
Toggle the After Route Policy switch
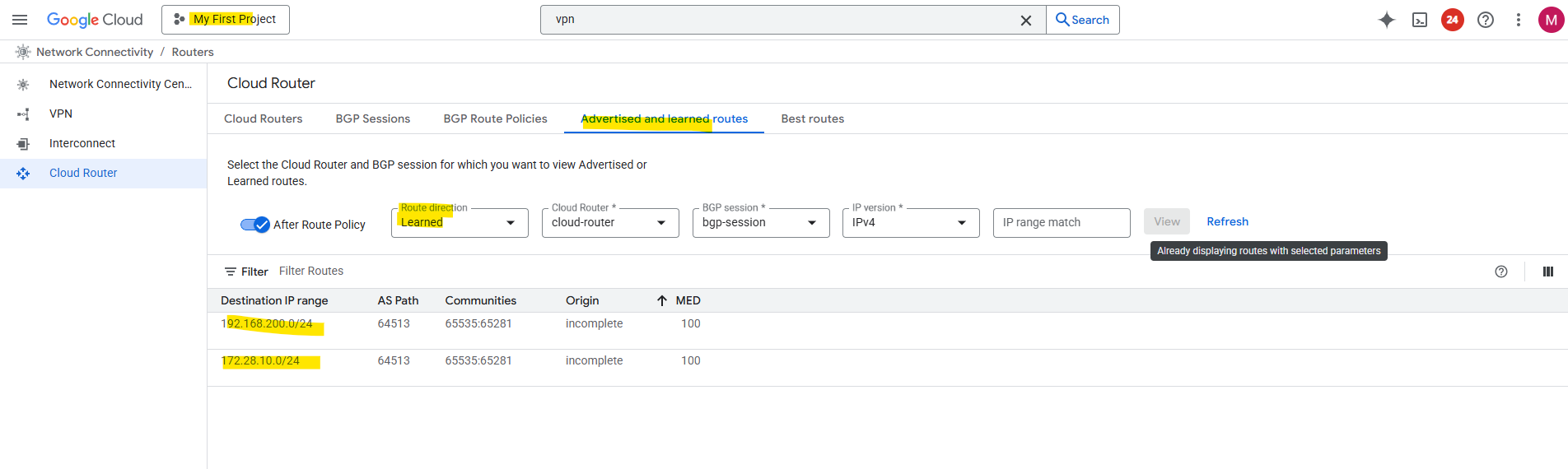click(x=255, y=225)
